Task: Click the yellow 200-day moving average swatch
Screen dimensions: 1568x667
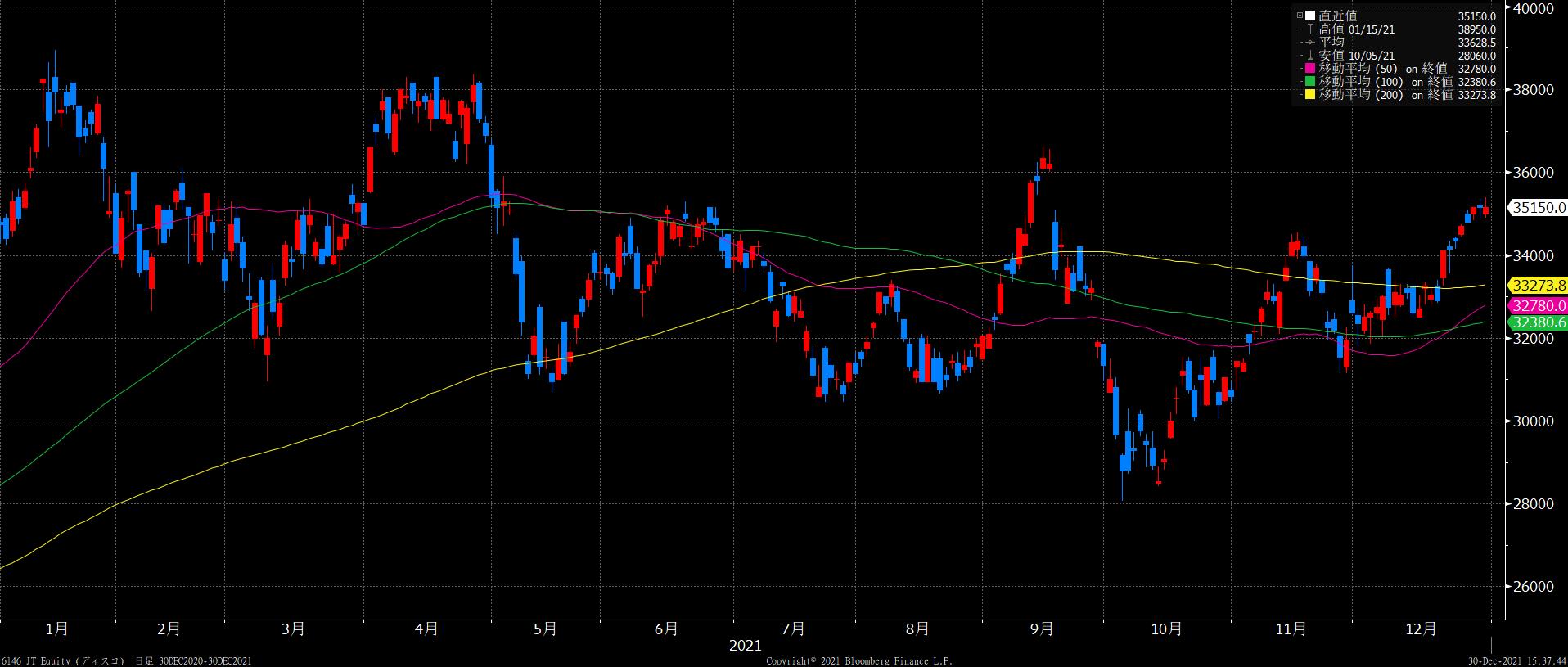Action: click(1309, 95)
